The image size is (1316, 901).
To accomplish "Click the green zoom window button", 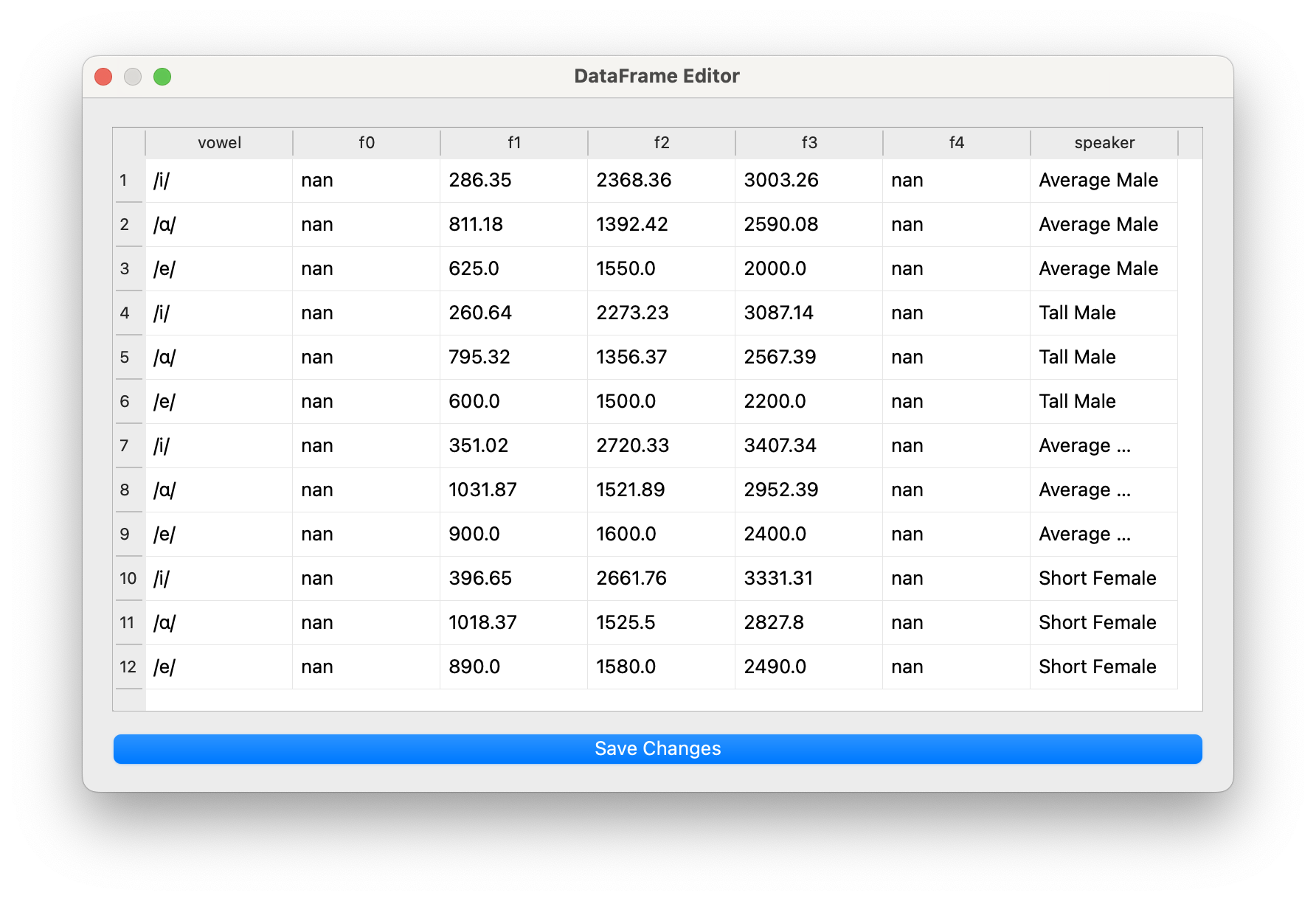I will (x=162, y=77).
